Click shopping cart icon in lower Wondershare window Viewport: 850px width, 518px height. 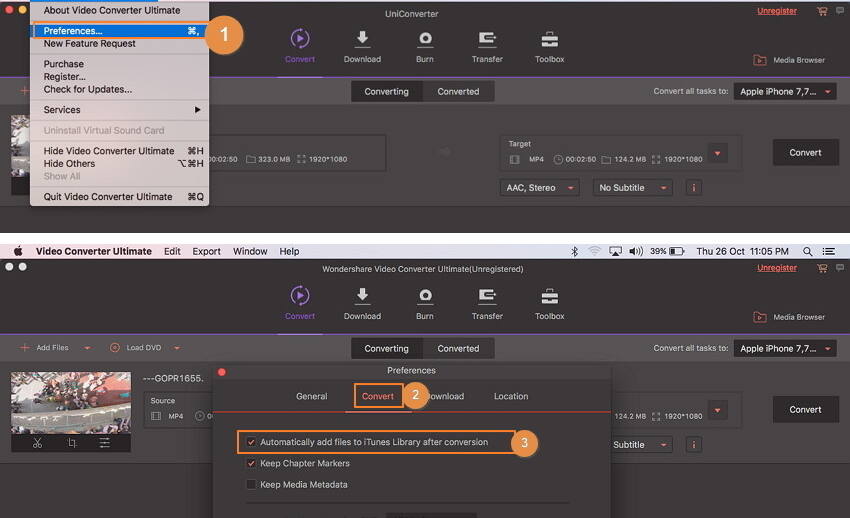pyautogui.click(x=822, y=268)
